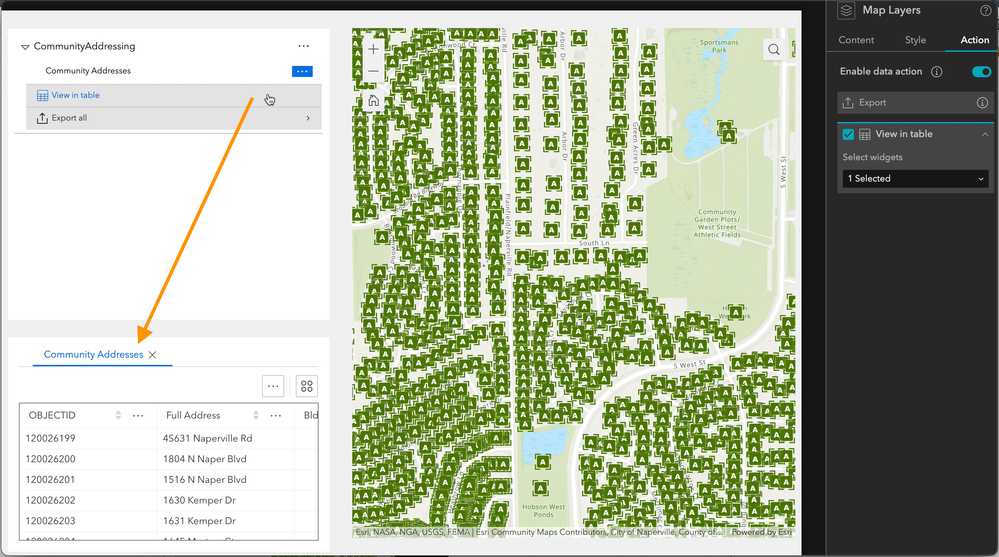Close the Community Addresses table tab

[x=152, y=355]
